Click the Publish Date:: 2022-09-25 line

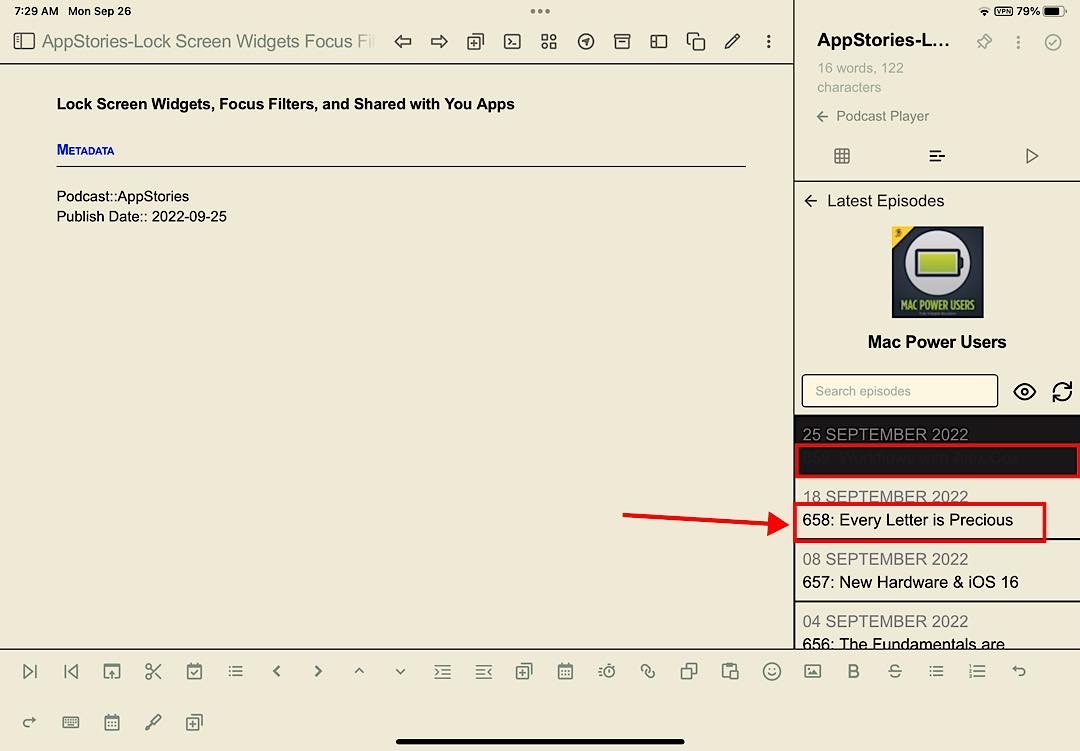coord(141,216)
